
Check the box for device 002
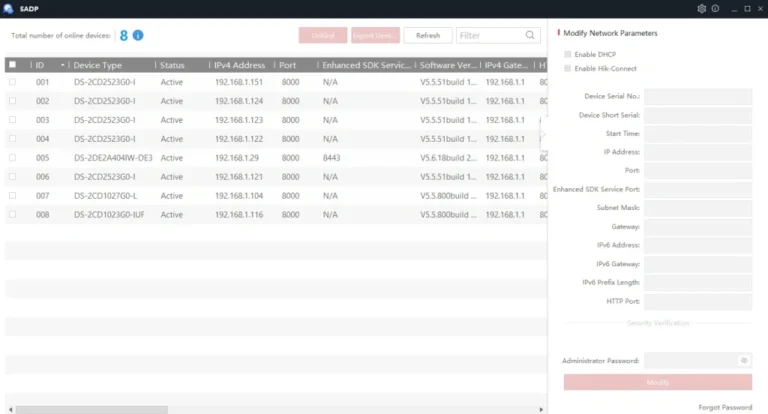(x=12, y=100)
